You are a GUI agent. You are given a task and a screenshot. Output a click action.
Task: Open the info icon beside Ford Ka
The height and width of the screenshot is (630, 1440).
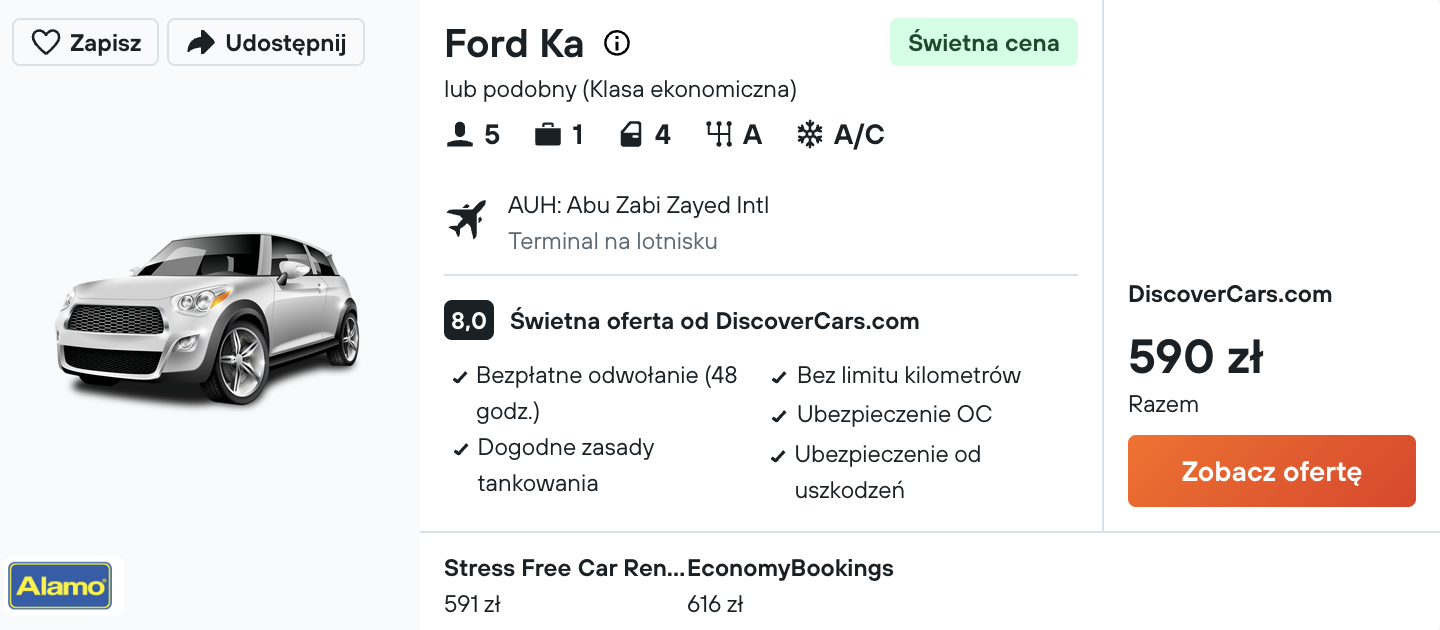(x=617, y=43)
